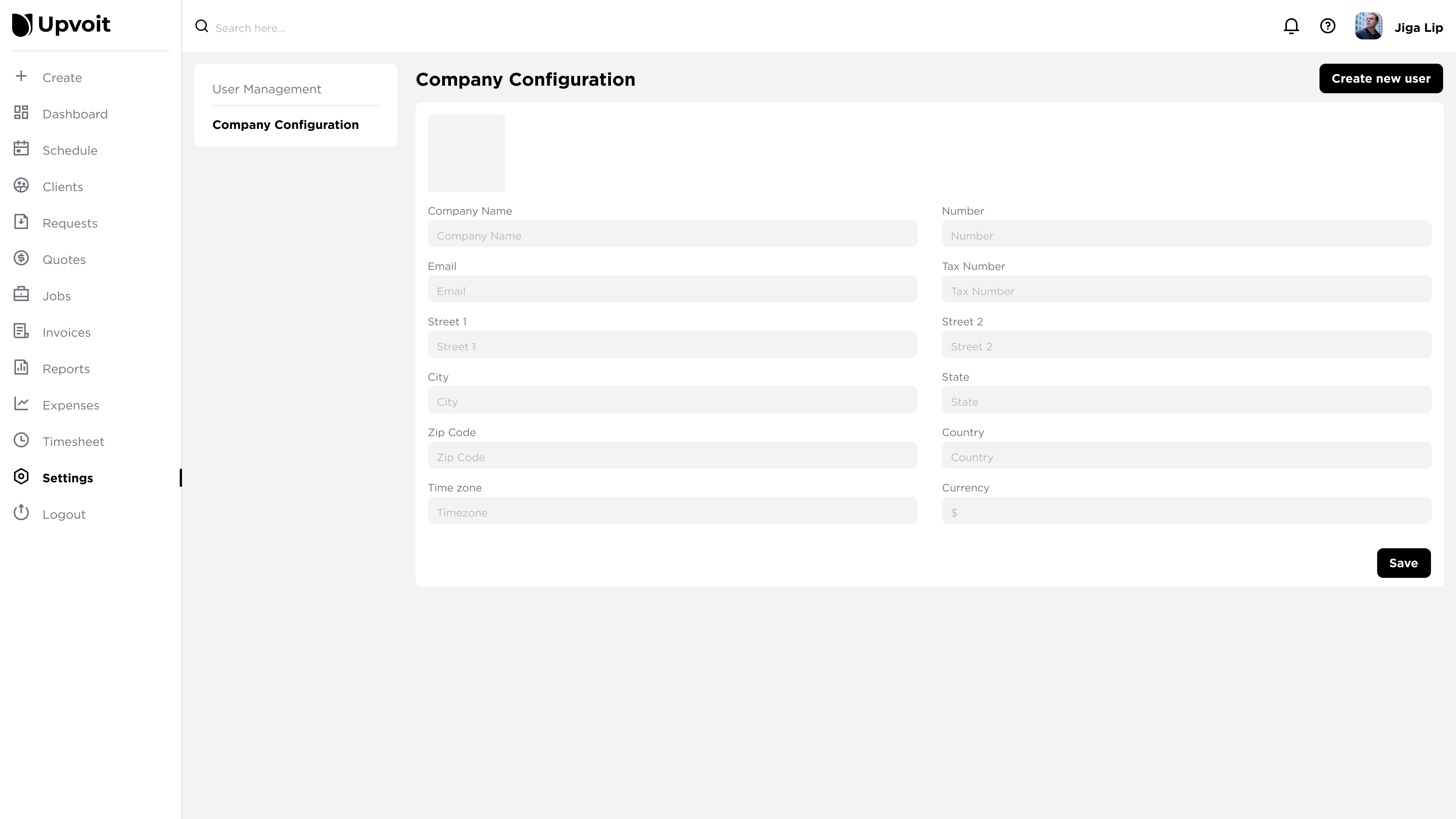Click the Timesheet clock icon
This screenshot has width=1456, height=819.
pyautogui.click(x=21, y=440)
